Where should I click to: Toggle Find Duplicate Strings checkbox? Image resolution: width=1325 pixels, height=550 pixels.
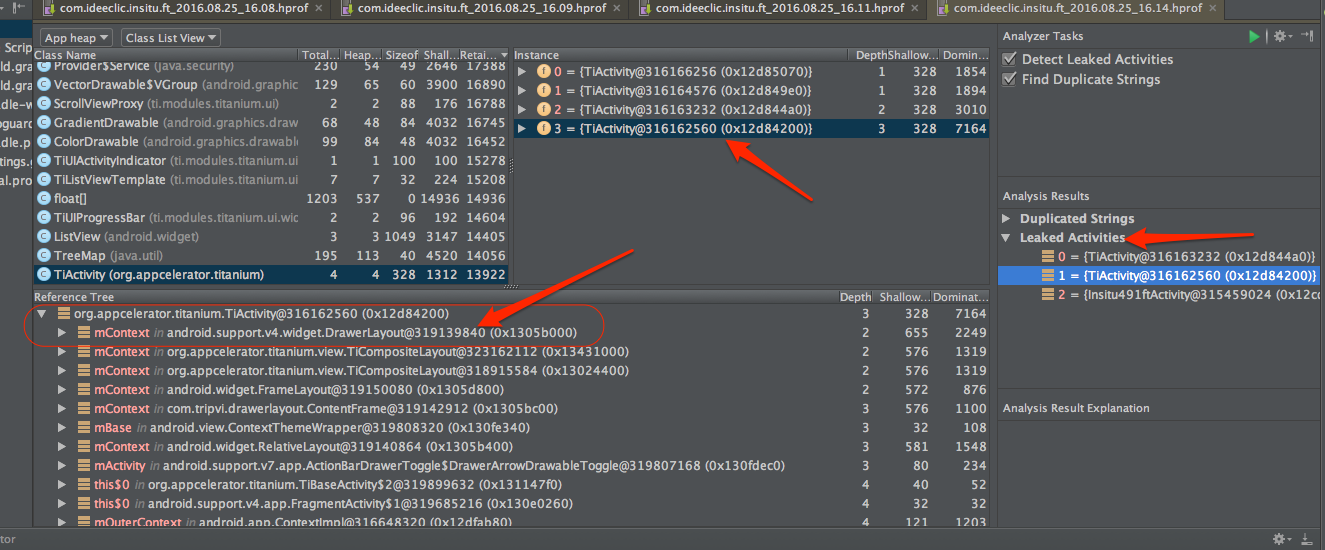pyautogui.click(x=1009, y=80)
